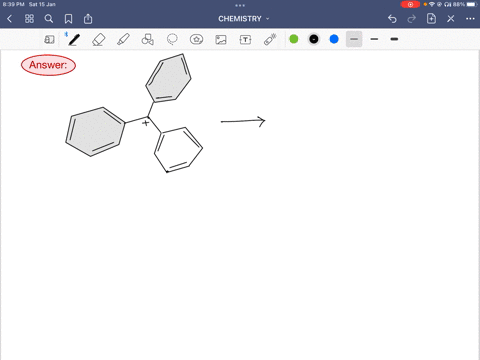Choose the green pen color
The height and width of the screenshot is (360, 480).
point(294,39)
